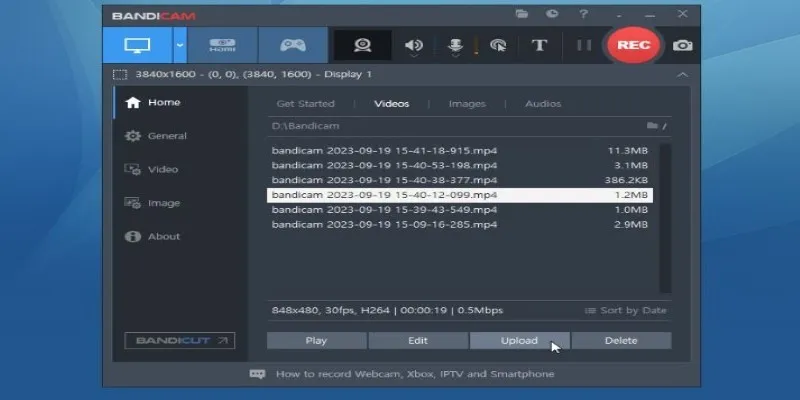Viewport: 800px width, 400px height.
Task: Select file bandicam 2023-09-19 15-41-18-915.mp4
Action: tap(460, 151)
